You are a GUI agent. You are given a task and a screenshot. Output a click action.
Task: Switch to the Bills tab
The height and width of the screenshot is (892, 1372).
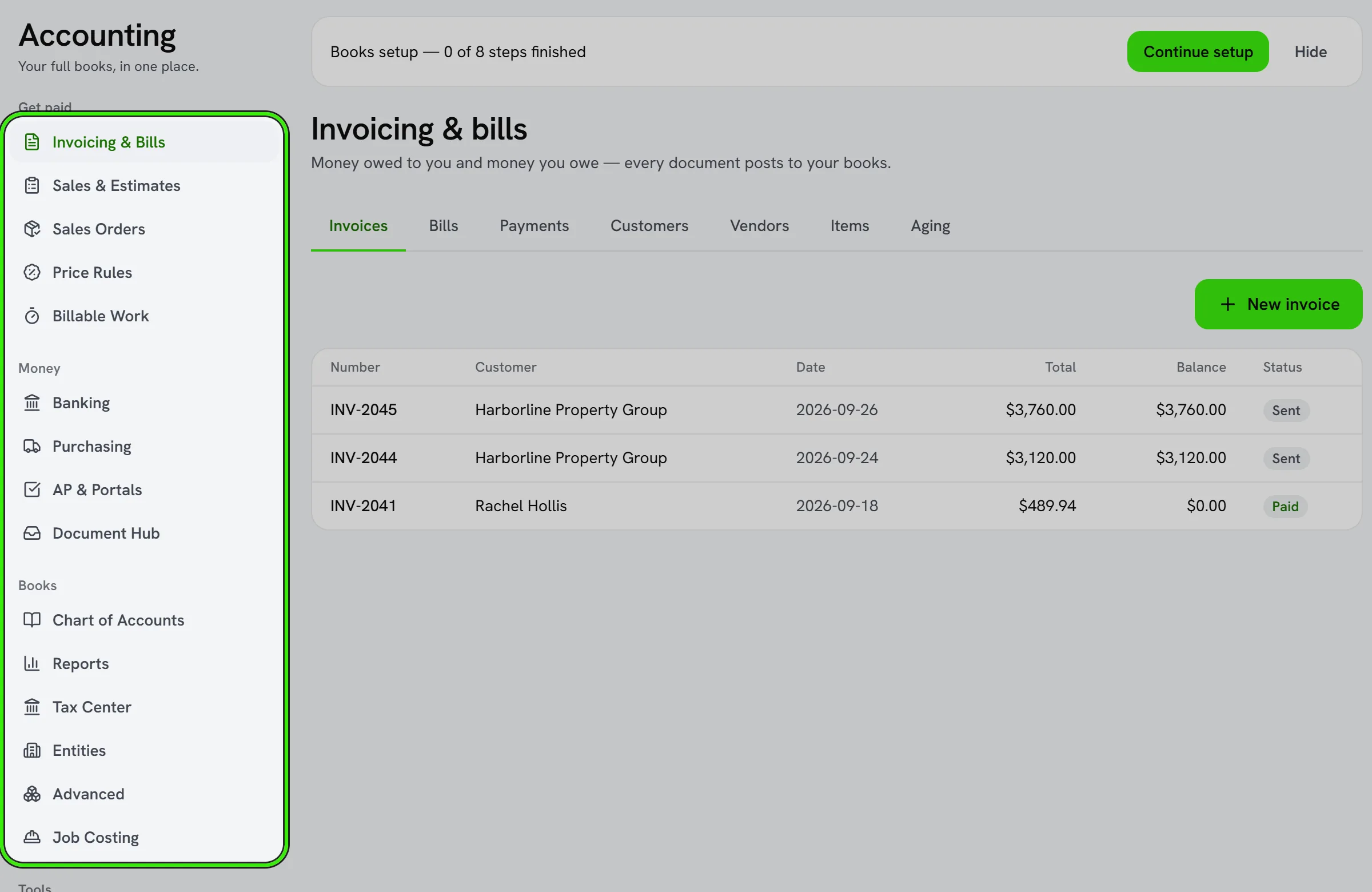click(x=443, y=225)
